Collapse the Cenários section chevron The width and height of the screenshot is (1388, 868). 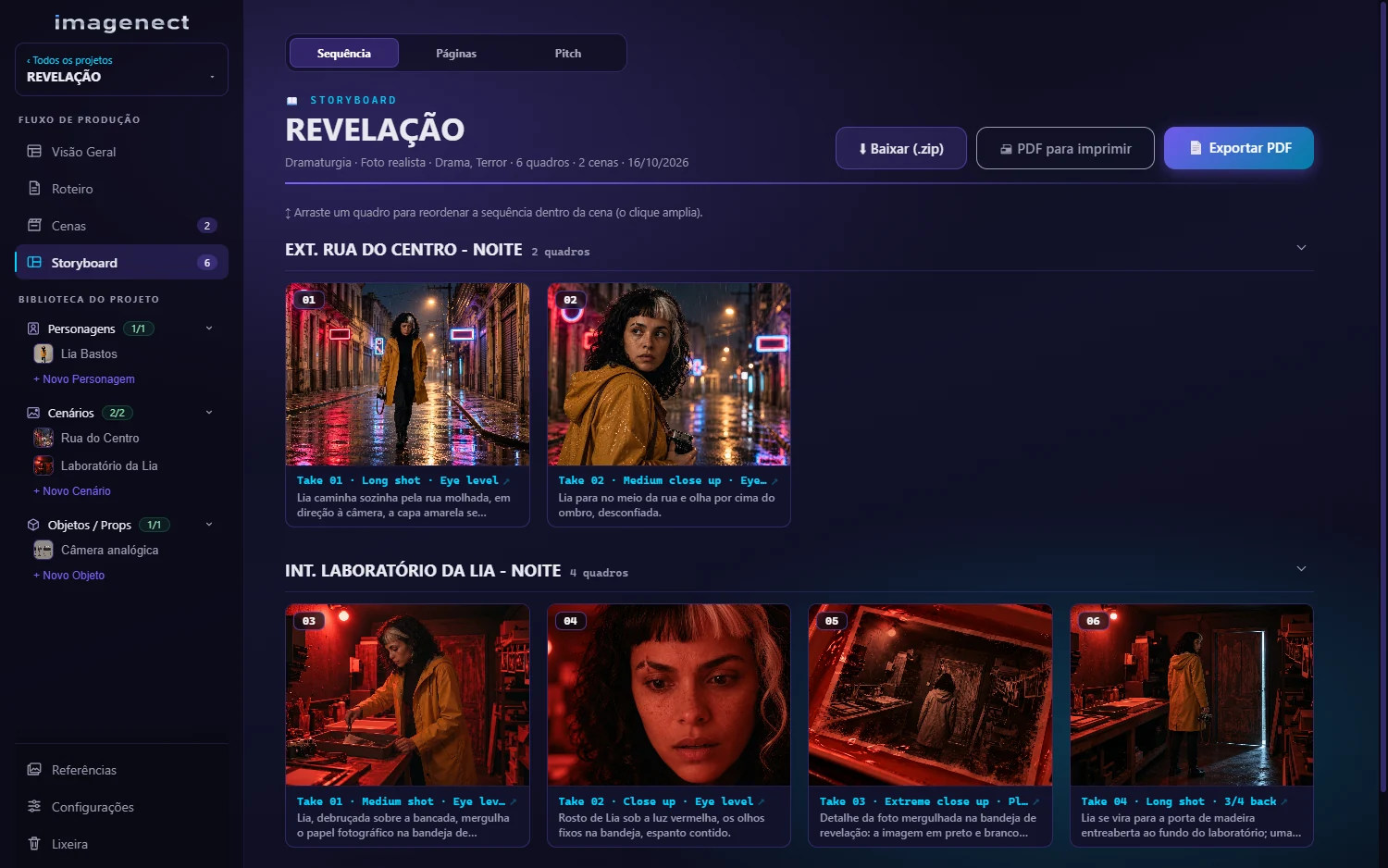209,413
